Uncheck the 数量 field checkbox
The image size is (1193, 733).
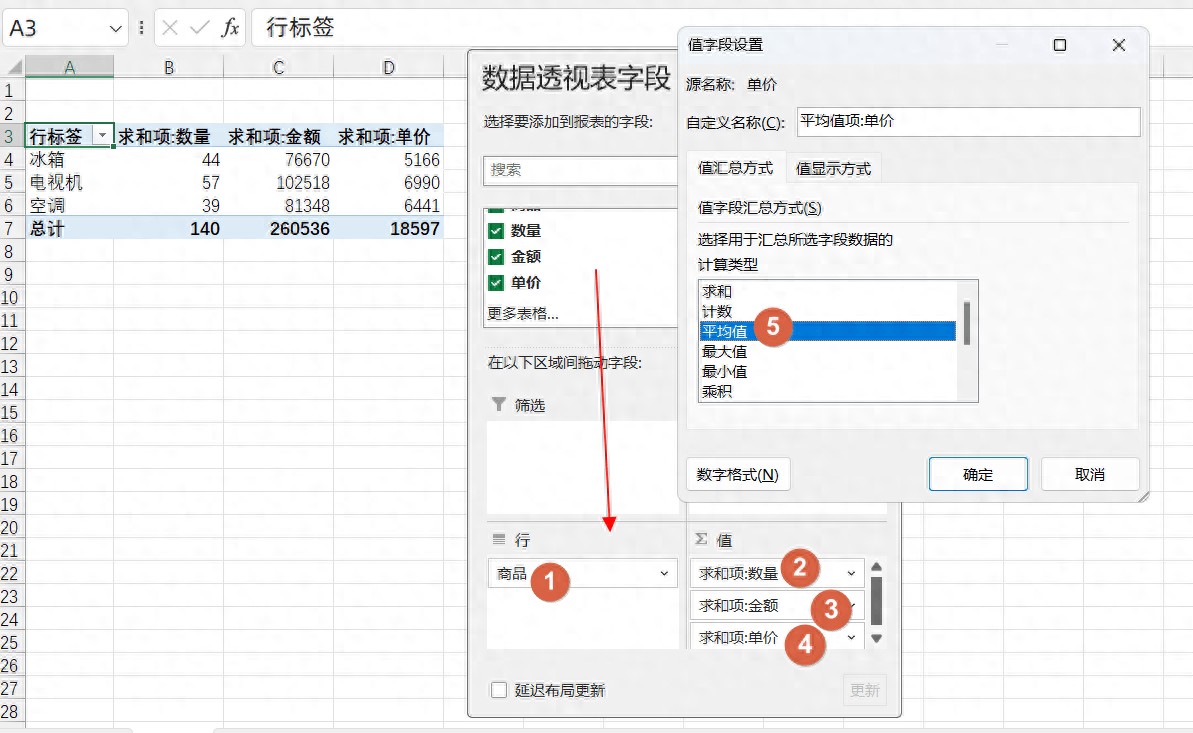point(495,231)
